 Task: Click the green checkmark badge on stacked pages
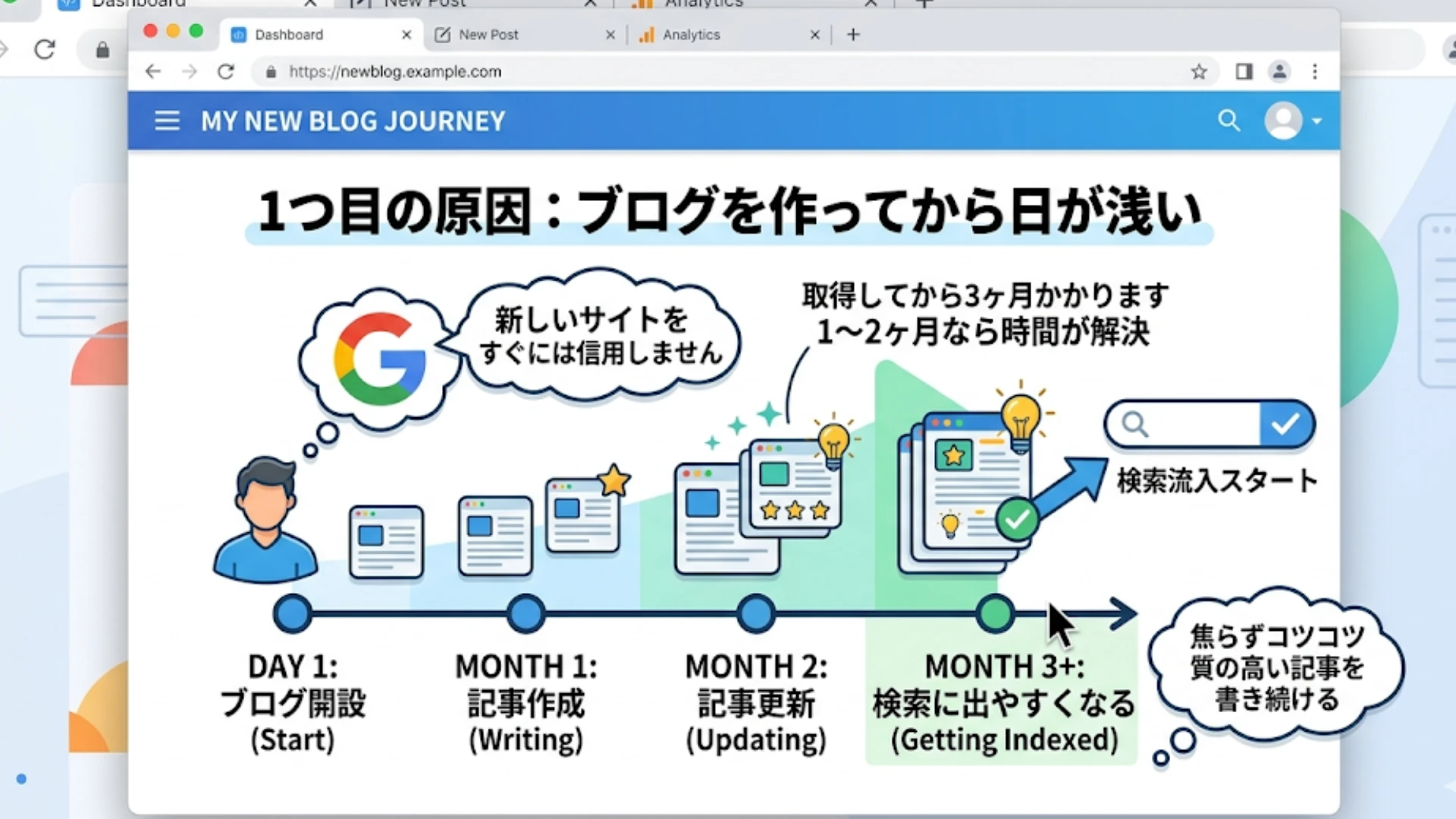tap(1018, 519)
